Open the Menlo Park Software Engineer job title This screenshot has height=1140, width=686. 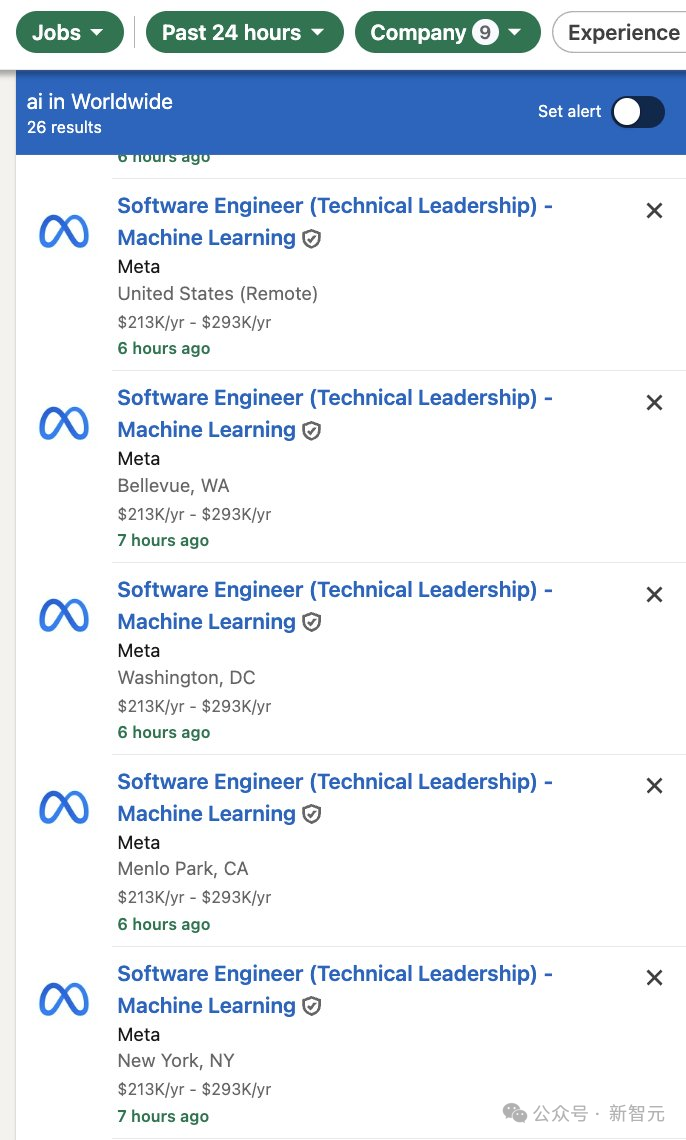click(x=335, y=798)
